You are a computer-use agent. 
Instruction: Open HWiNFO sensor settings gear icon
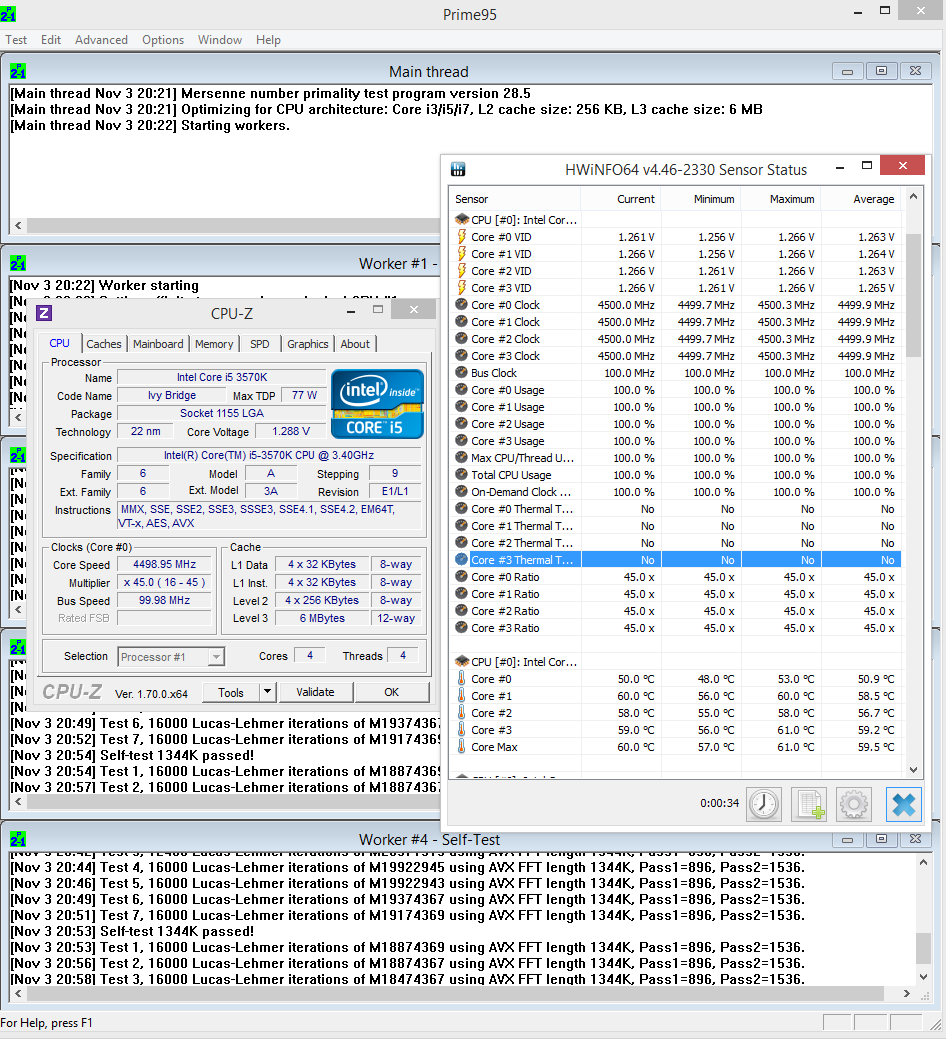click(853, 804)
